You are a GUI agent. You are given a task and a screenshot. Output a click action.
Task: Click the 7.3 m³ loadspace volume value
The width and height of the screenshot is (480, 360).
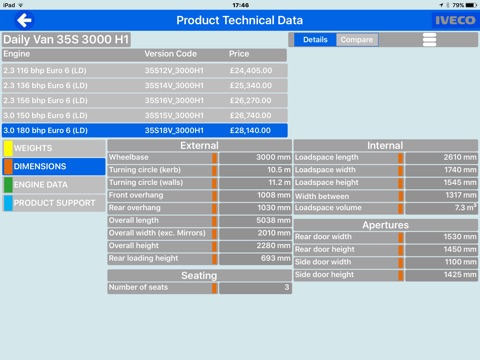pyautogui.click(x=466, y=208)
